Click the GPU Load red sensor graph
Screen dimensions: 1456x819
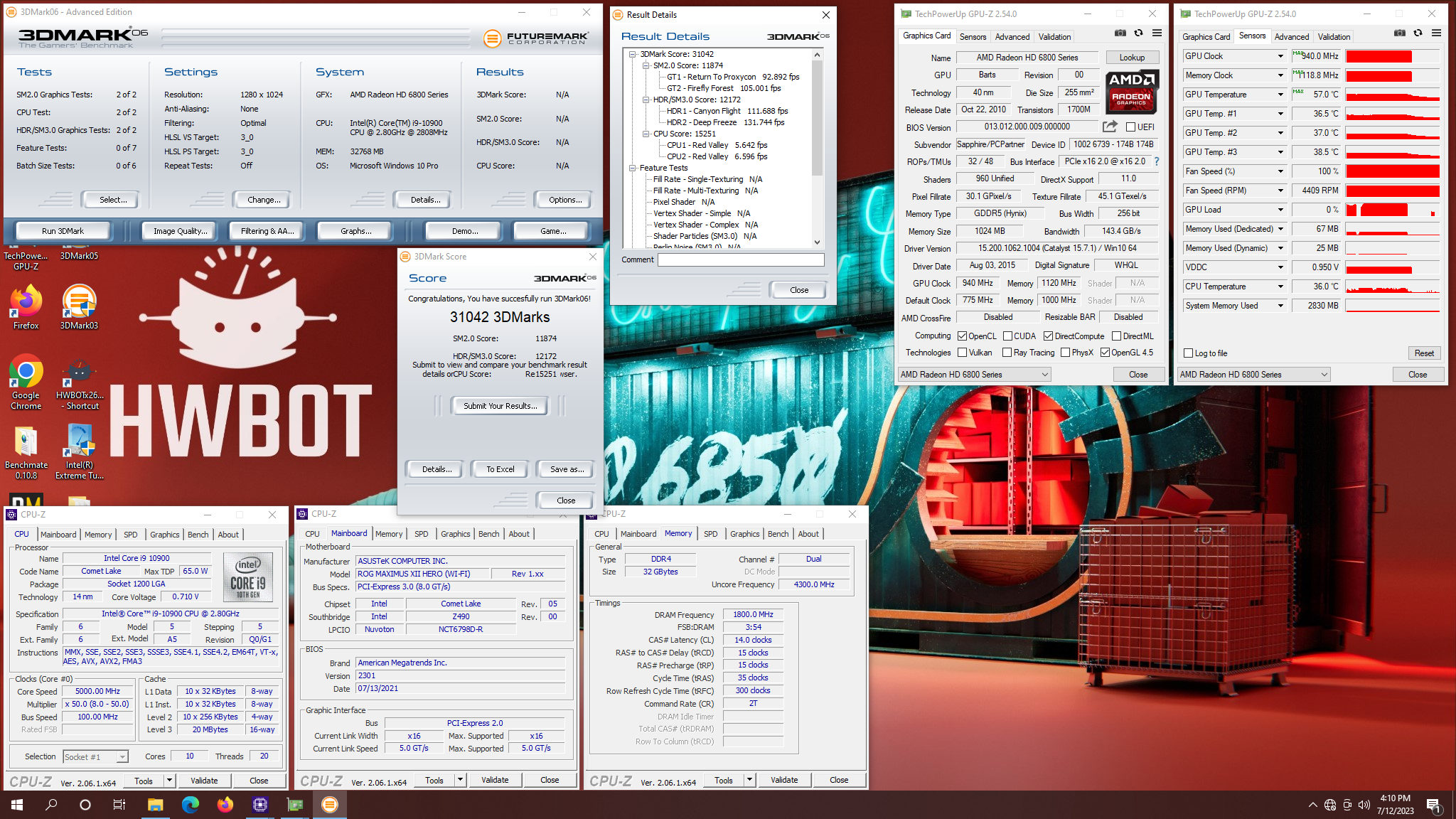[1393, 210]
